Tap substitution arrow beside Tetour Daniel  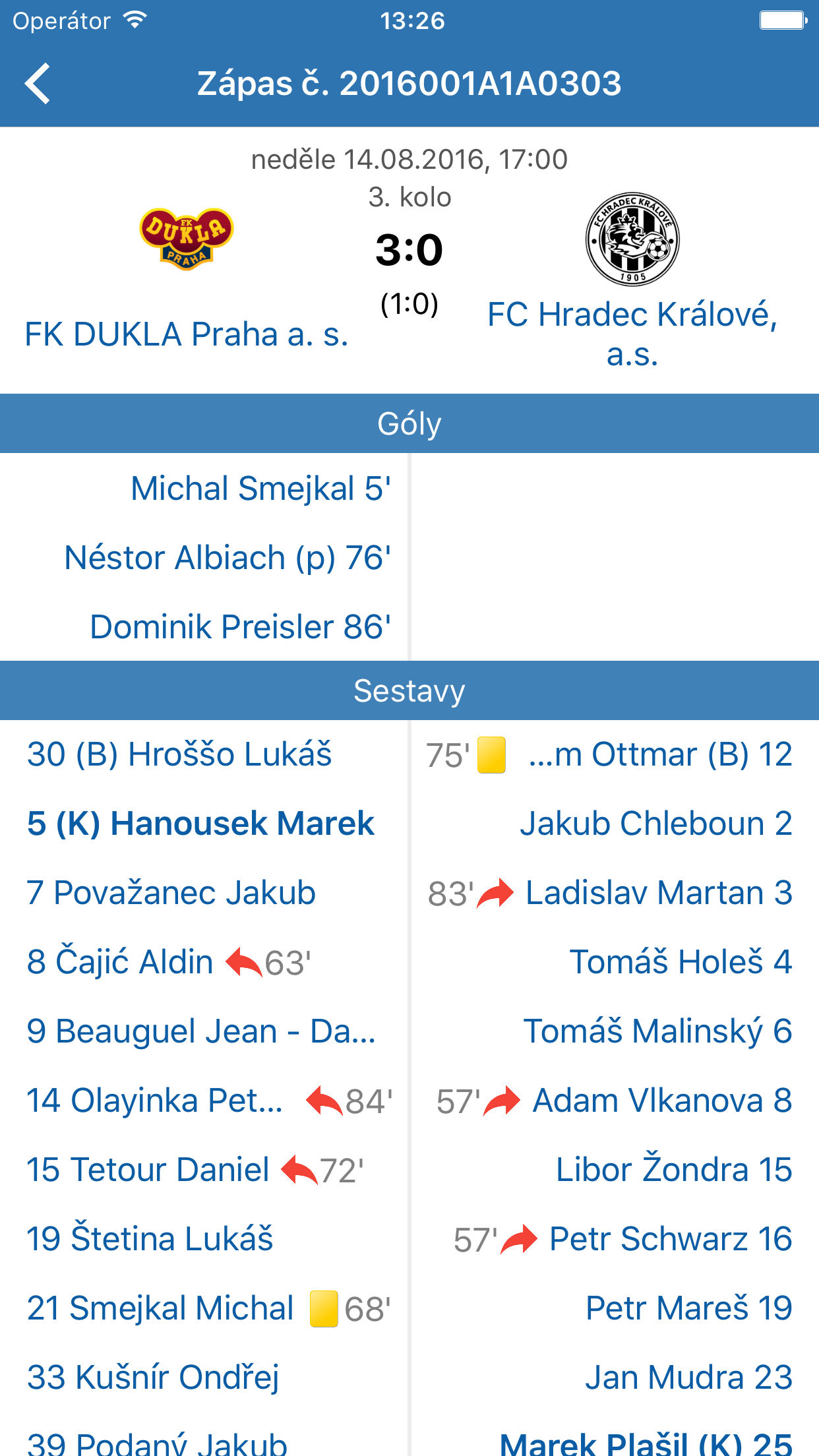click(x=299, y=1170)
